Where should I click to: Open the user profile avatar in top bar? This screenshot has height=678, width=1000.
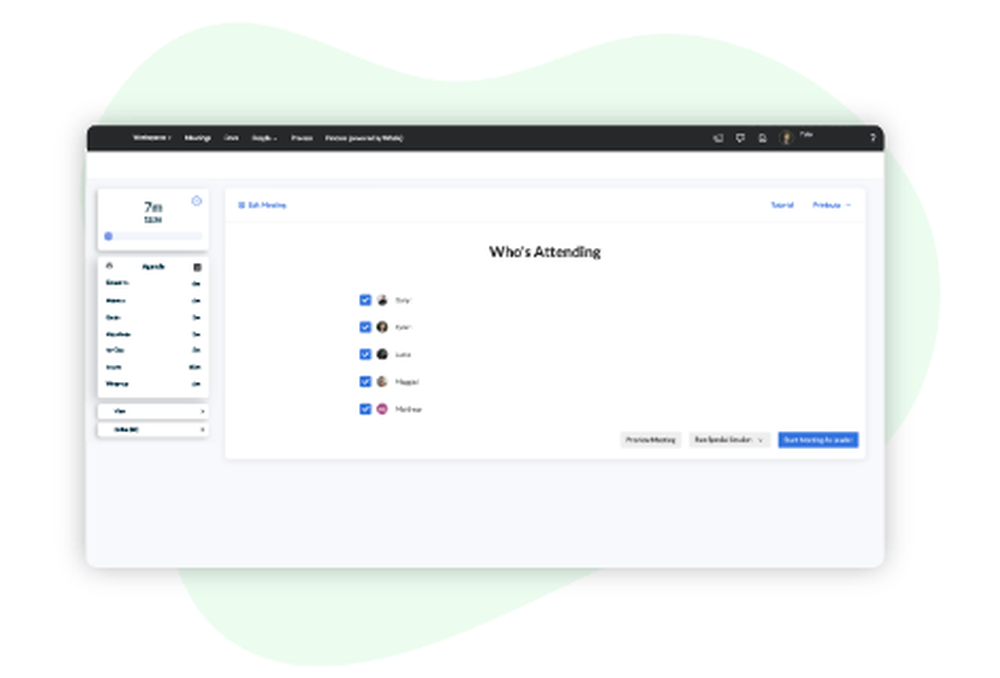pyautogui.click(x=786, y=138)
